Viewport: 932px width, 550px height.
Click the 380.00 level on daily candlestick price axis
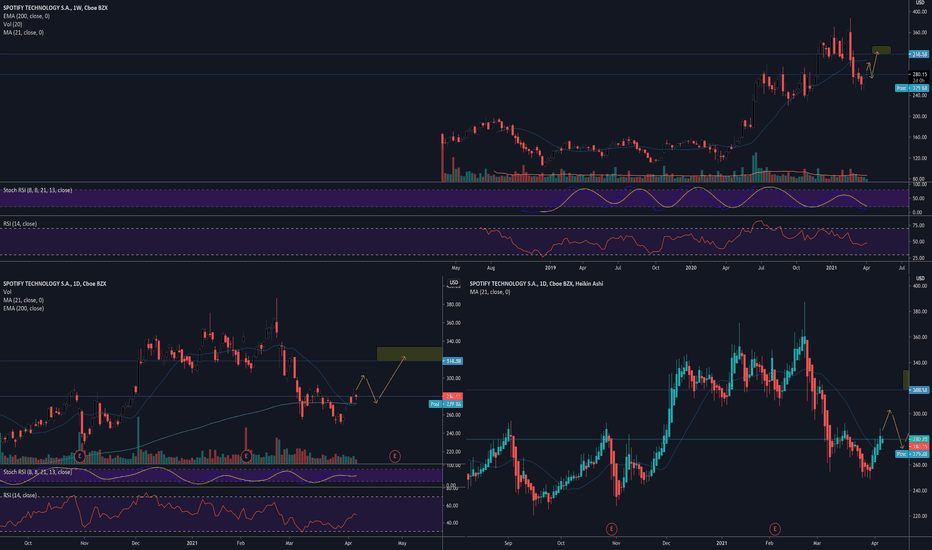[453, 304]
